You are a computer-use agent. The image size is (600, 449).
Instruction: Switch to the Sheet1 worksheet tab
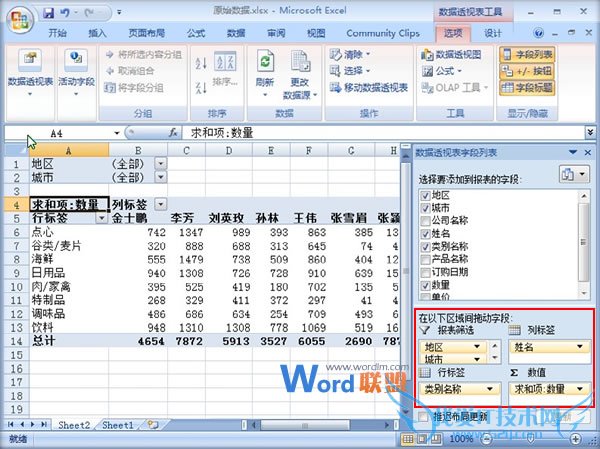[x=117, y=425]
